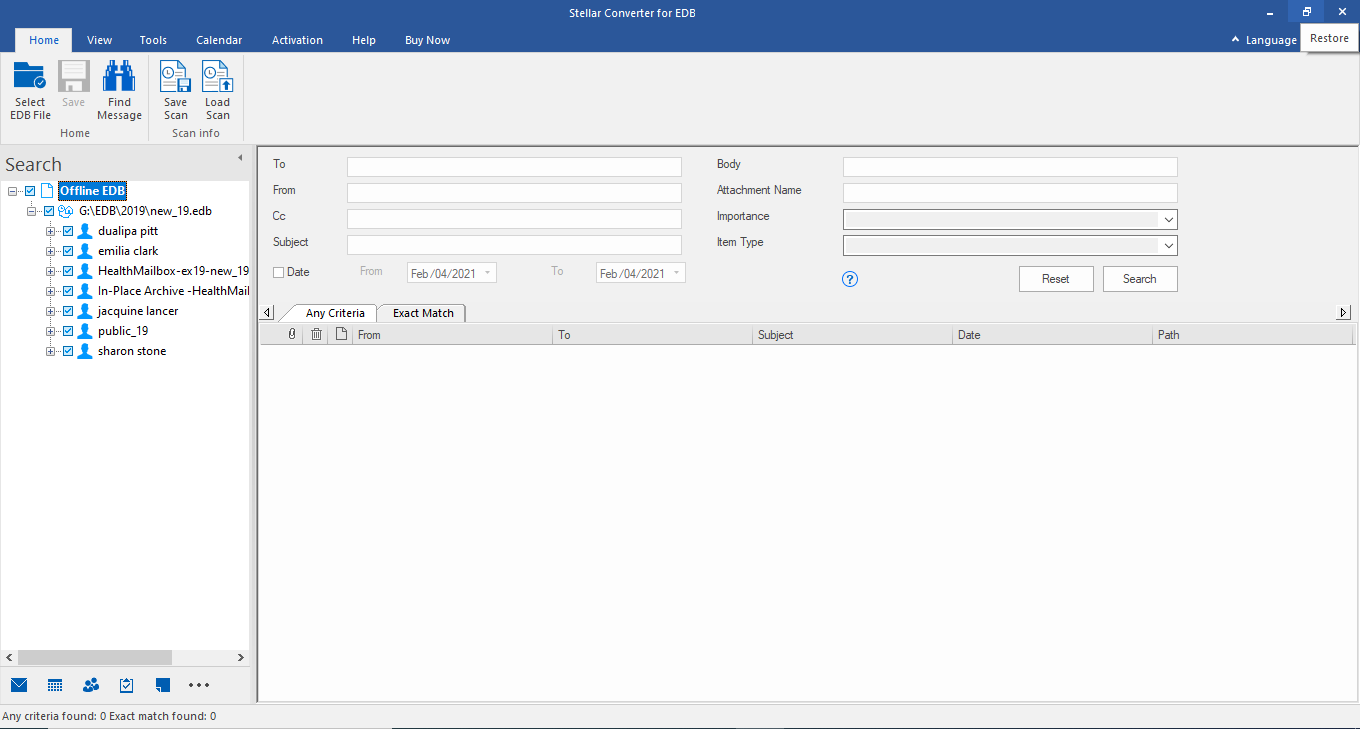The image size is (1360, 729).
Task: Open the Contacts view icon in bottom bar
Action: coord(91,685)
